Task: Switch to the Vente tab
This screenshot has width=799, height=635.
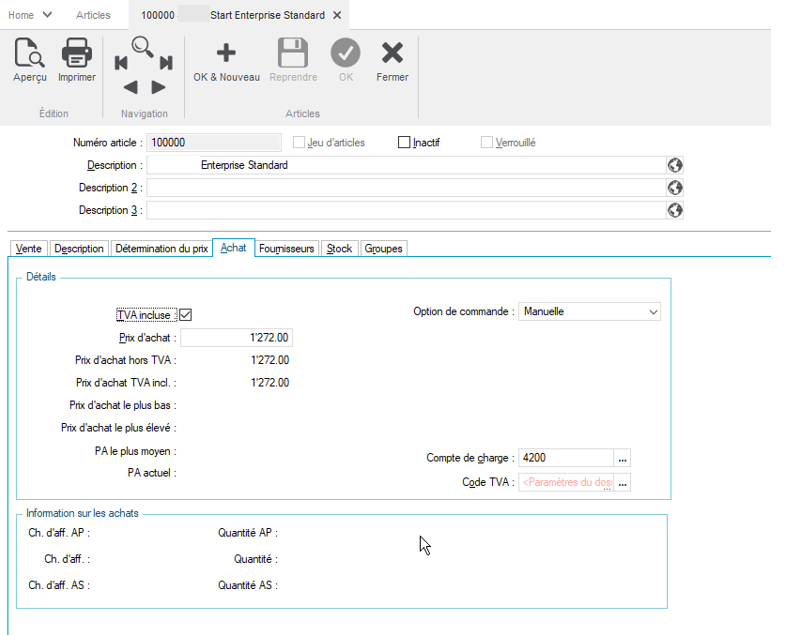Action: point(29,249)
